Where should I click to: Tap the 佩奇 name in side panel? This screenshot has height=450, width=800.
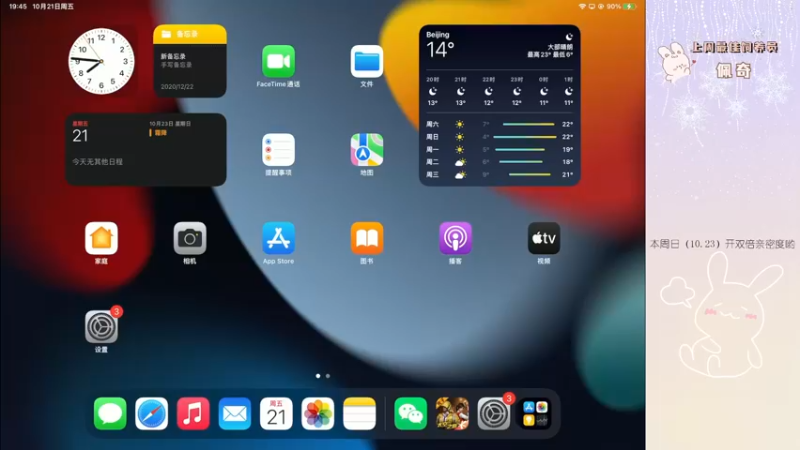(733, 70)
